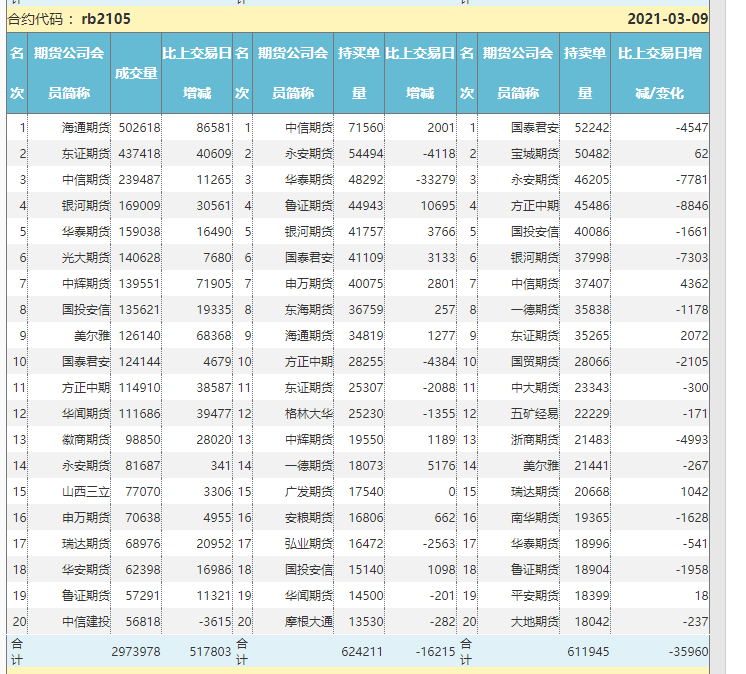Click the negative change value -3615
The width and height of the screenshot is (746, 674).
click(x=214, y=622)
